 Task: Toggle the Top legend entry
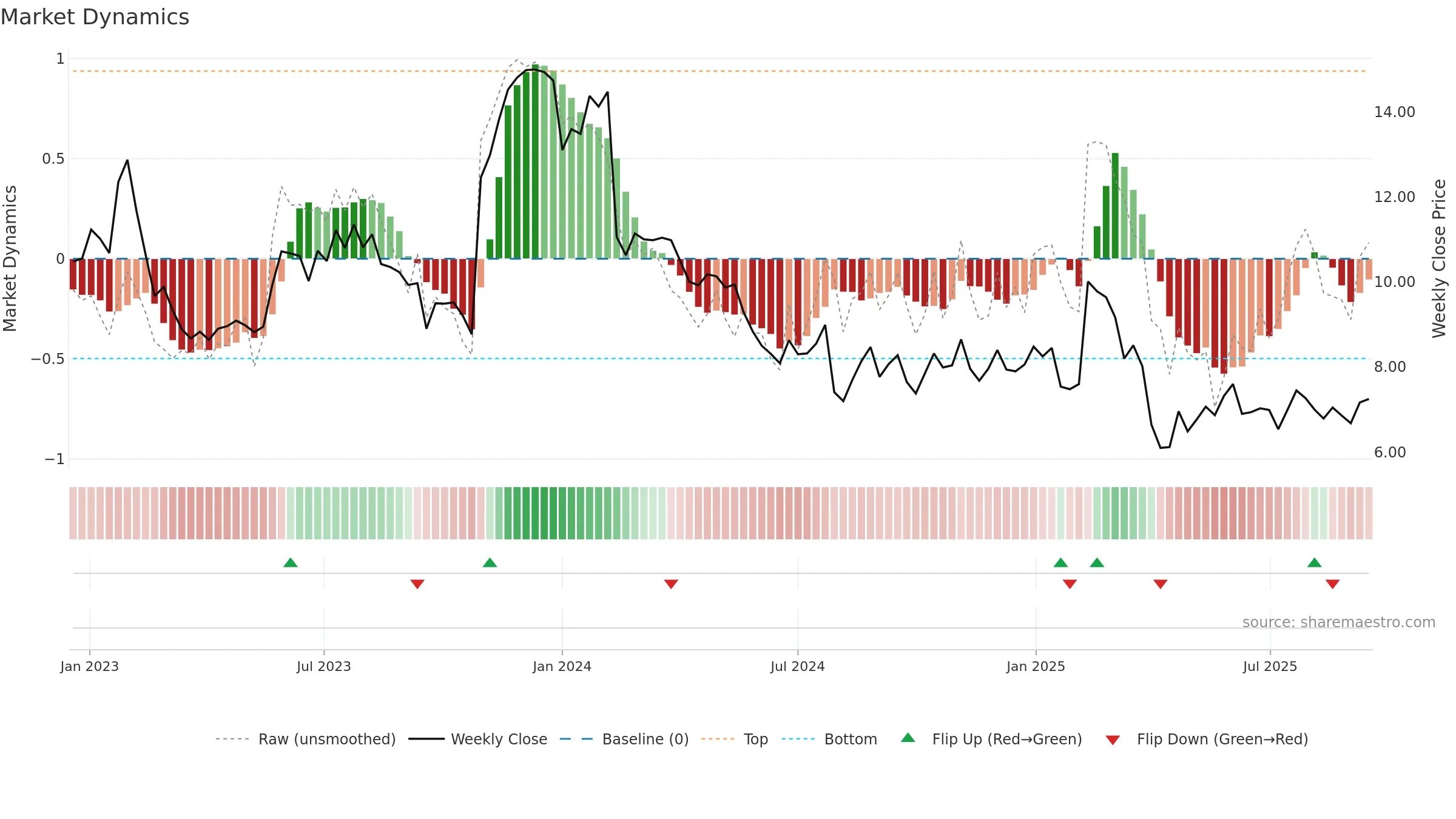tap(734, 739)
